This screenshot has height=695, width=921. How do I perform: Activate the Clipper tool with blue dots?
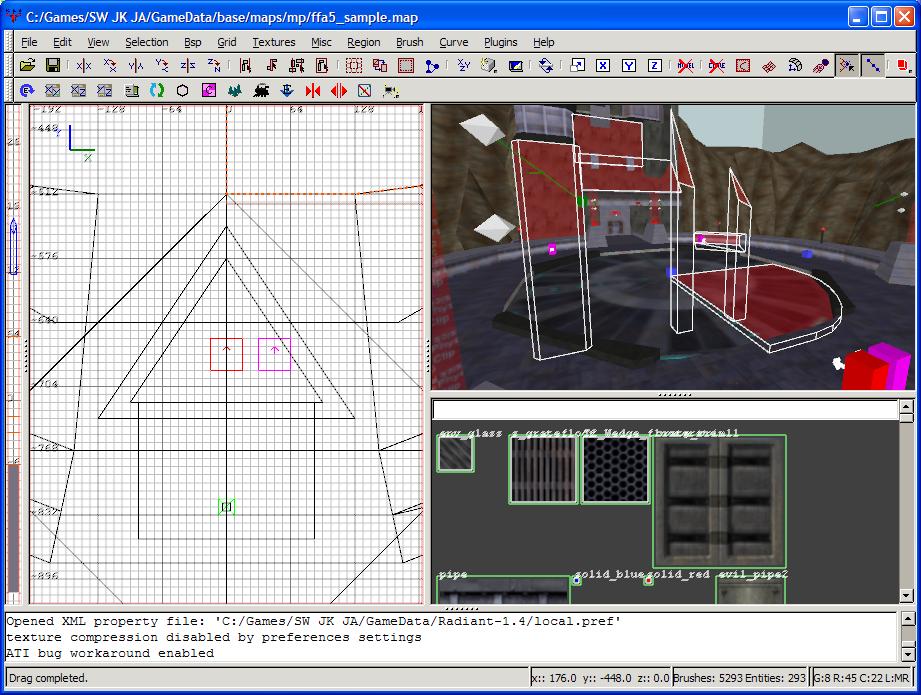click(432, 65)
